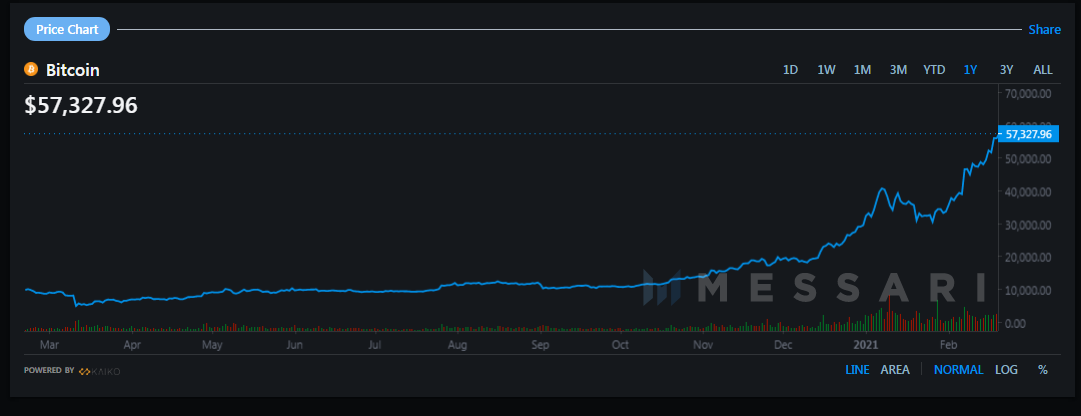Switch axis to percent (%) mode

(x=1043, y=370)
